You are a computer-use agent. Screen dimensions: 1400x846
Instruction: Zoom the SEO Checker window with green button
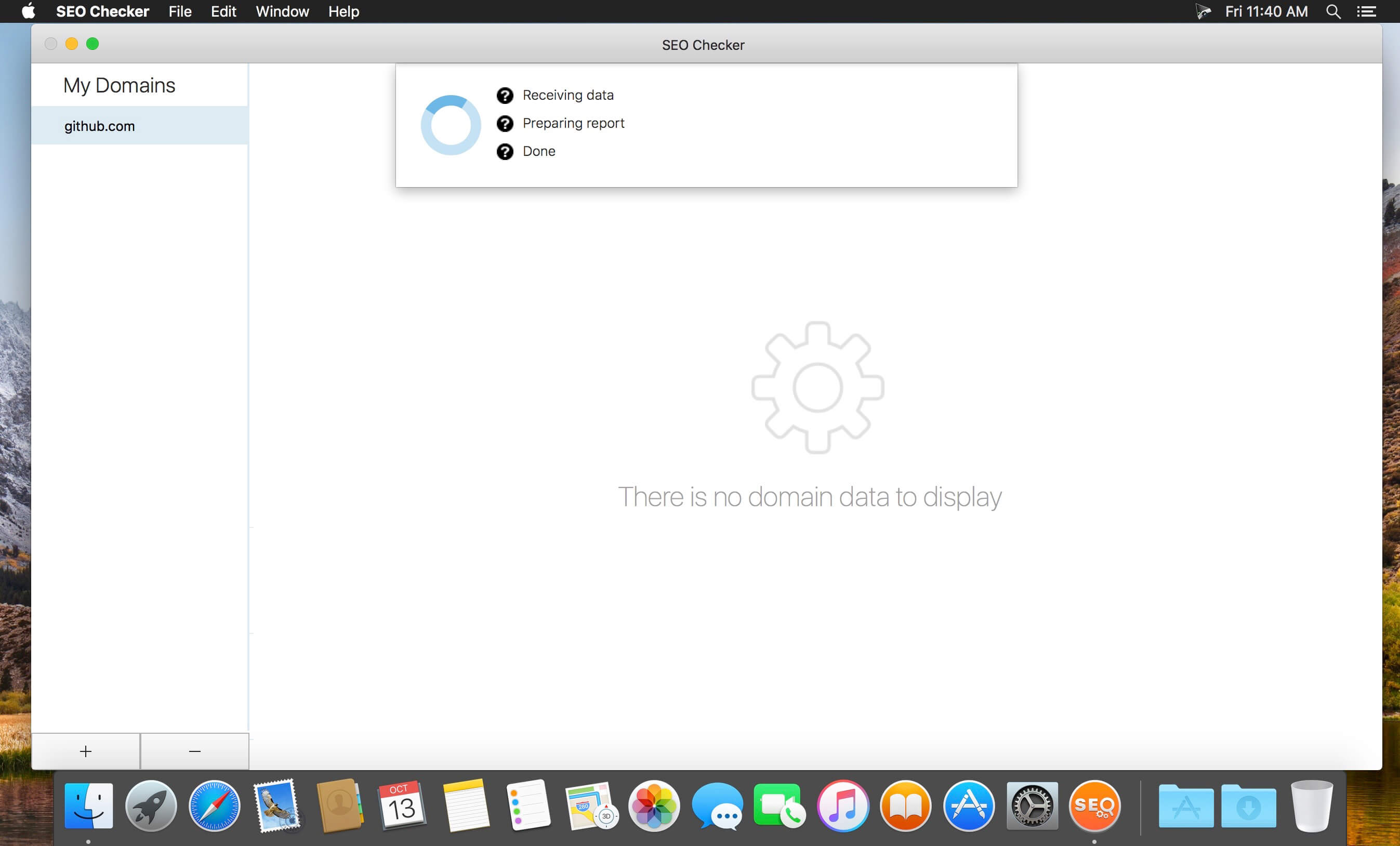93,44
